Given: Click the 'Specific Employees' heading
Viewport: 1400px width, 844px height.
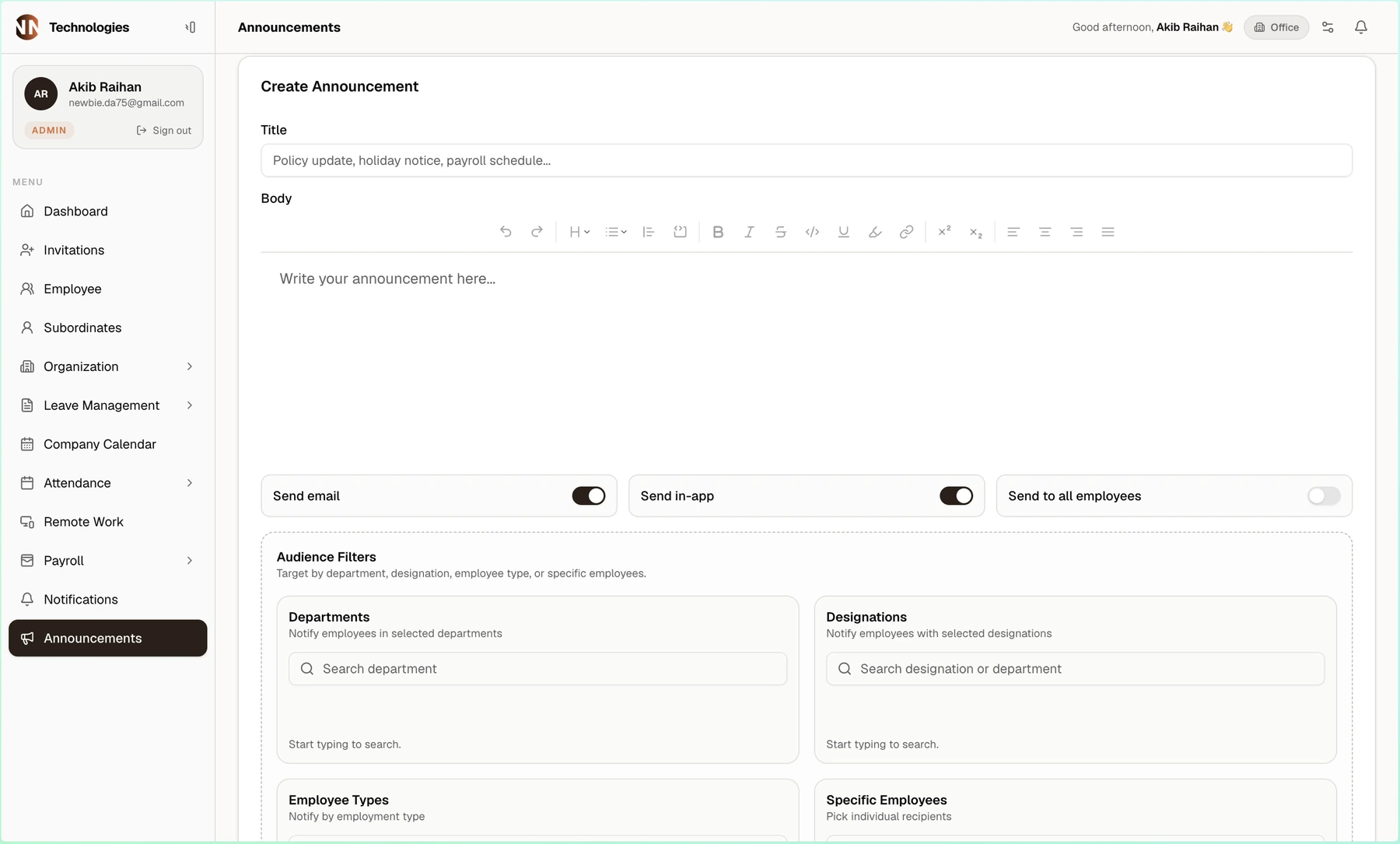Looking at the screenshot, I should (887, 800).
